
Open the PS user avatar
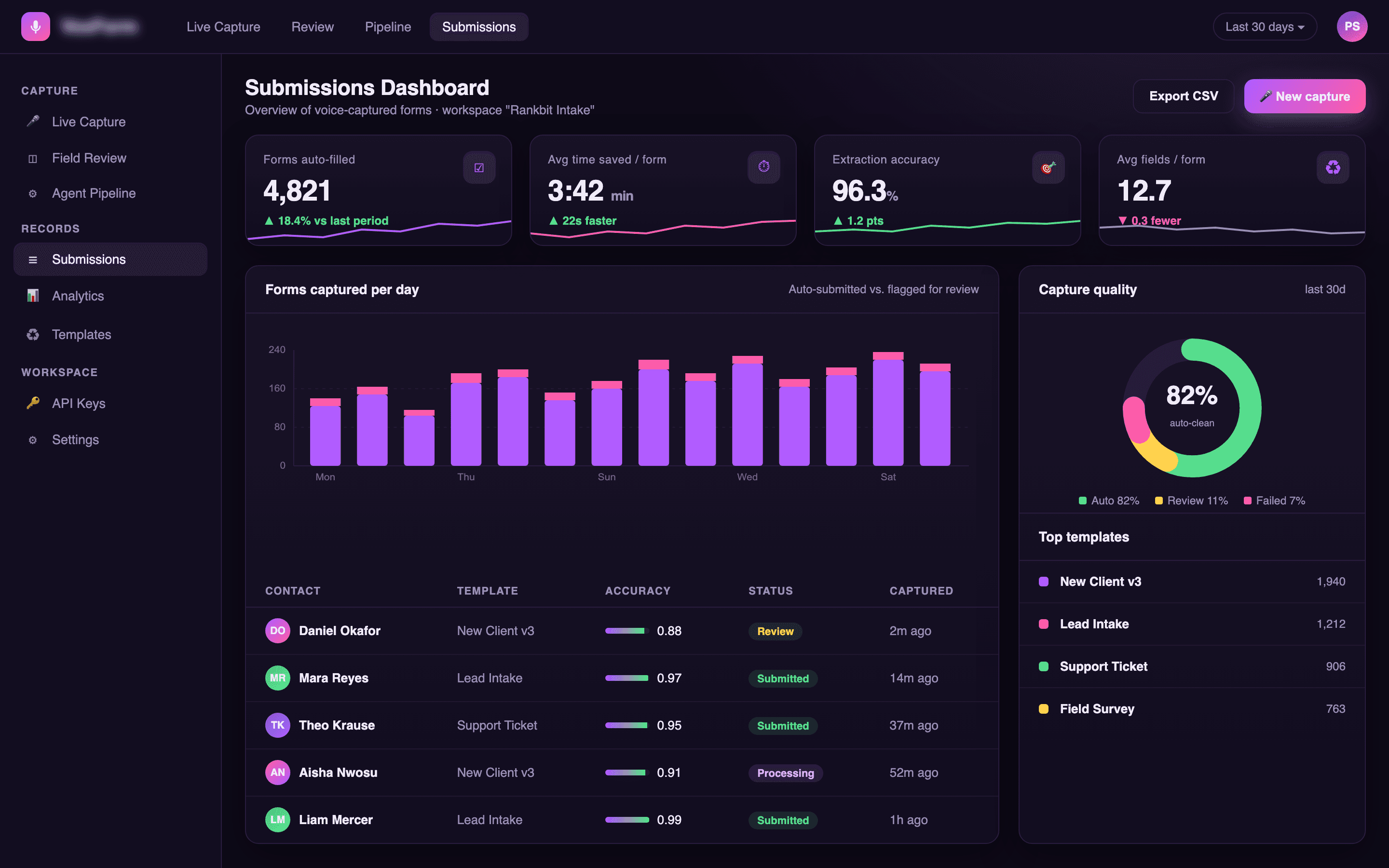pyautogui.click(x=1352, y=27)
